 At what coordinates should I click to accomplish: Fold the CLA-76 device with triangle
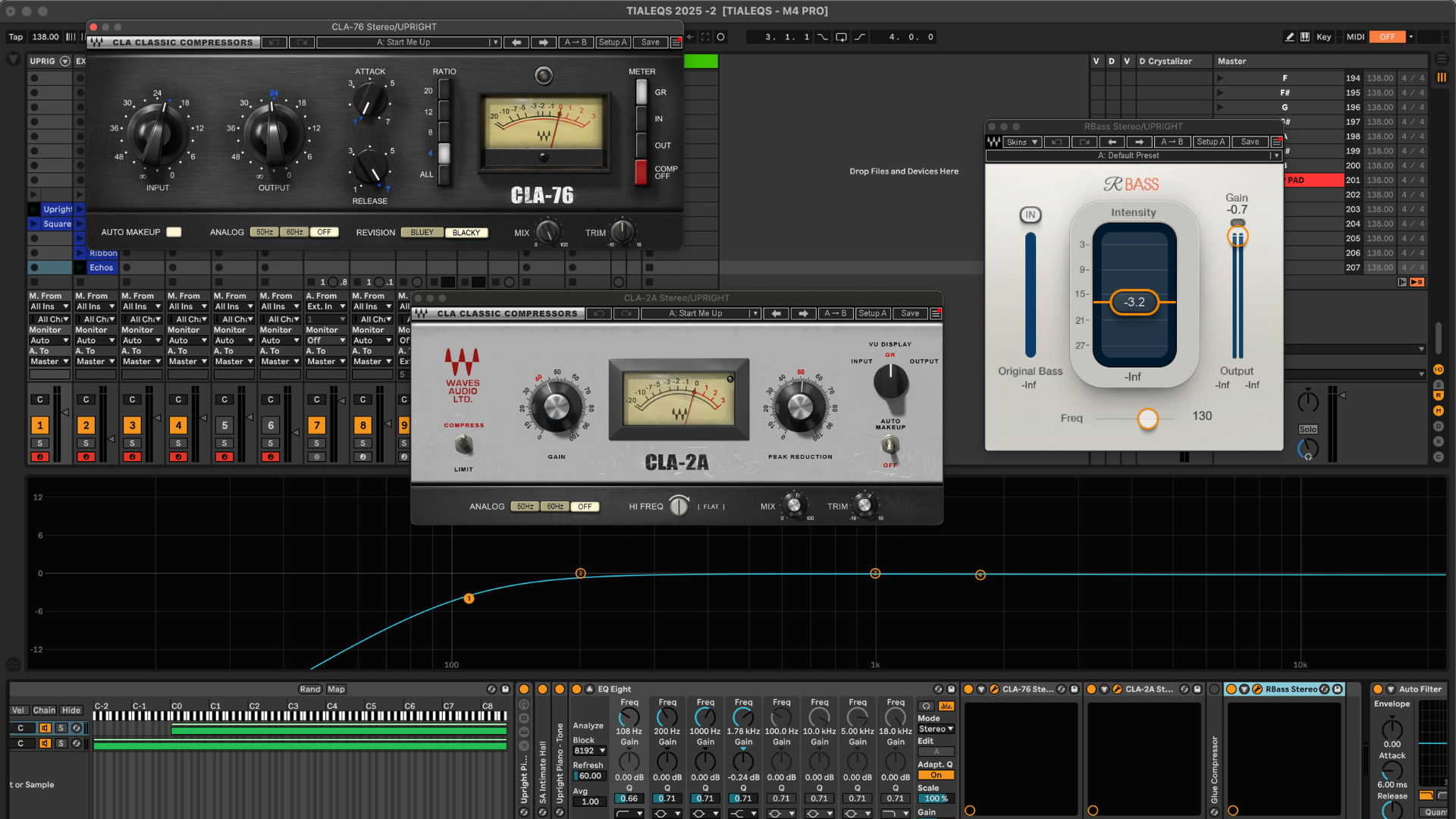point(981,689)
